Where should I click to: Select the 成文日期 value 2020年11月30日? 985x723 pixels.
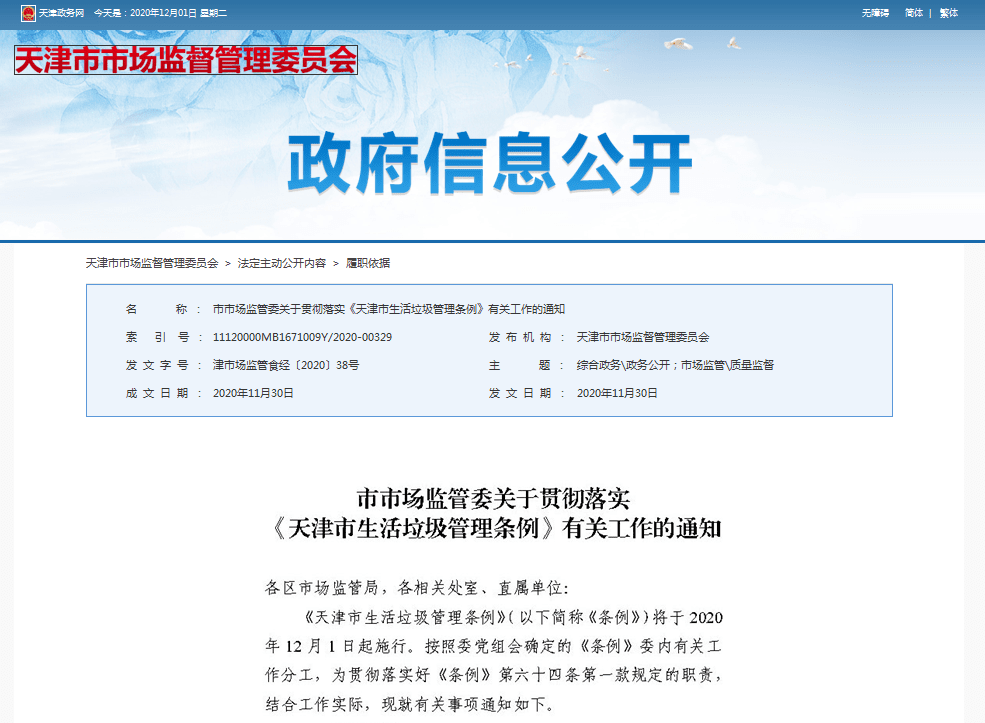pyautogui.click(x=253, y=393)
